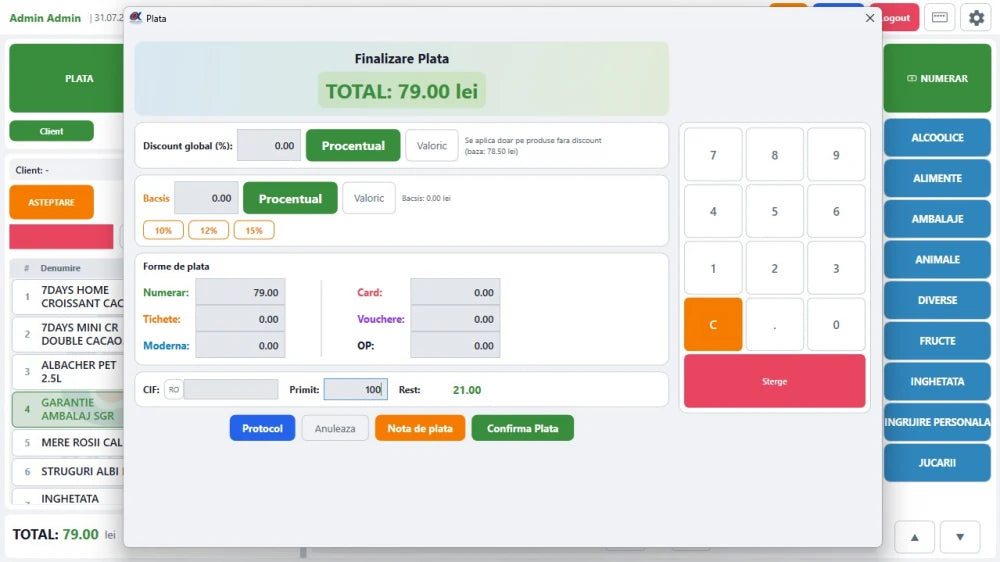Tap numpad key 7

point(713,155)
